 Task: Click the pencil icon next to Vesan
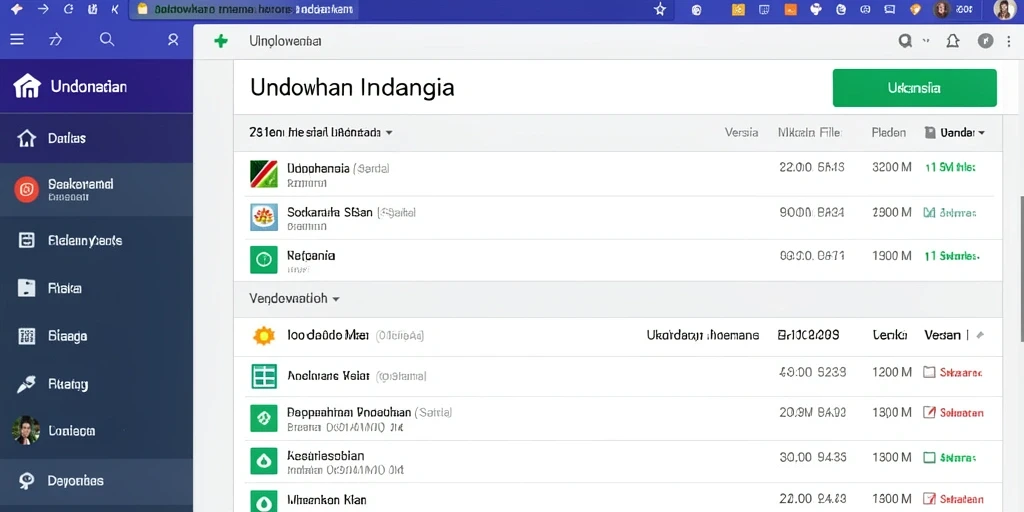click(980, 335)
